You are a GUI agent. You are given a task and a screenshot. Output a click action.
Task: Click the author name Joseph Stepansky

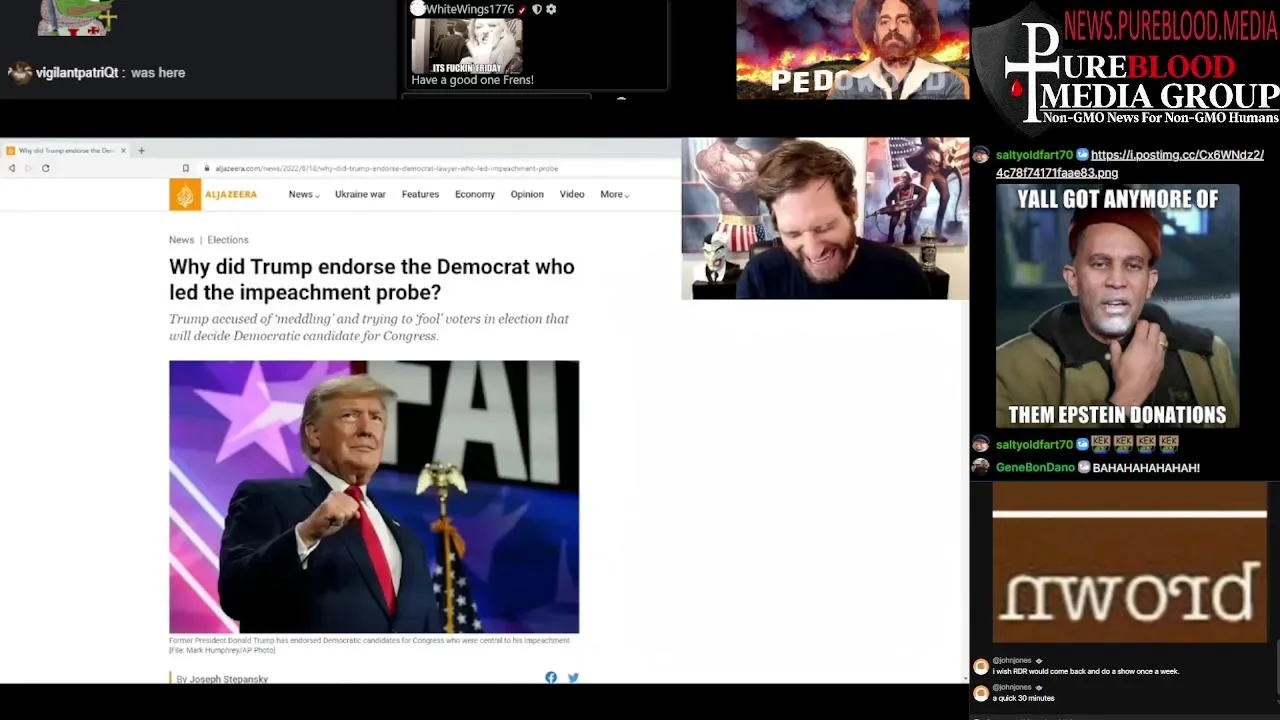[x=229, y=679]
